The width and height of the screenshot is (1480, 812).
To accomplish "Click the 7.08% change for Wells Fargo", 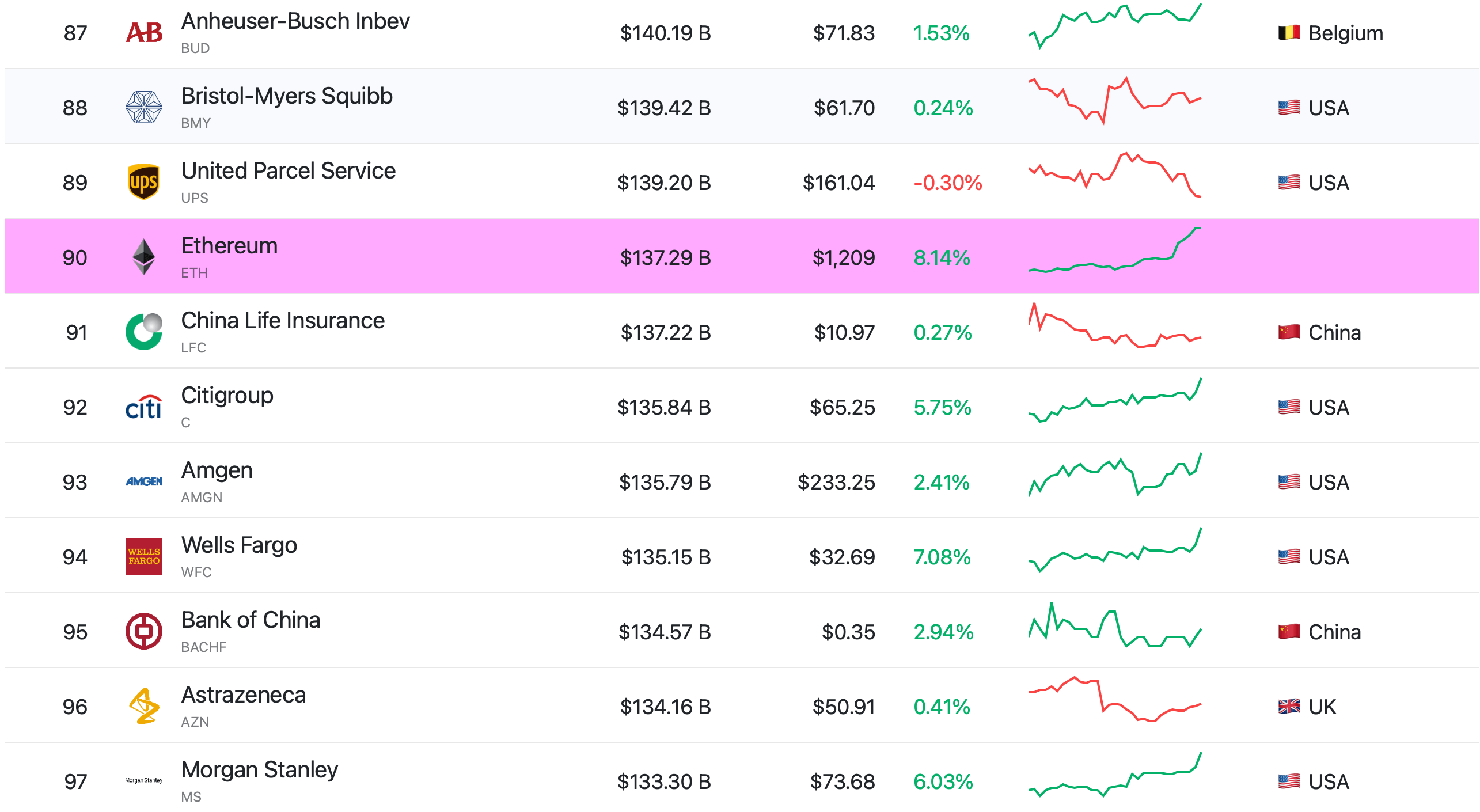I will (x=942, y=557).
